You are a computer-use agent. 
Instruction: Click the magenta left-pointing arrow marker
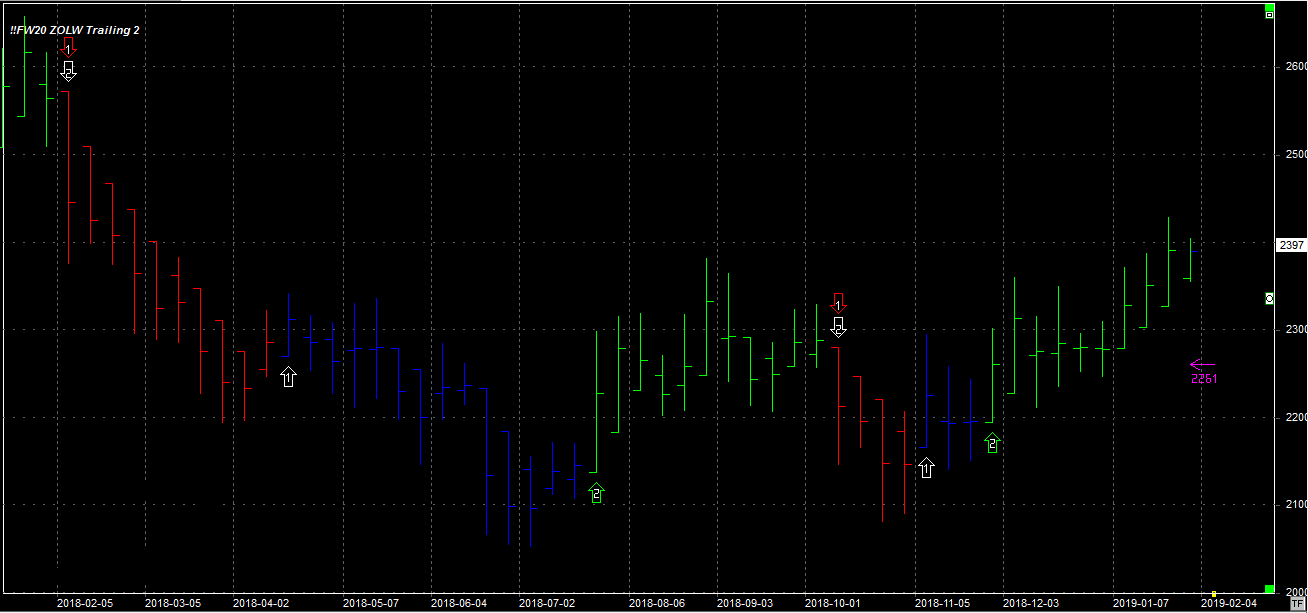pyautogui.click(x=1201, y=365)
